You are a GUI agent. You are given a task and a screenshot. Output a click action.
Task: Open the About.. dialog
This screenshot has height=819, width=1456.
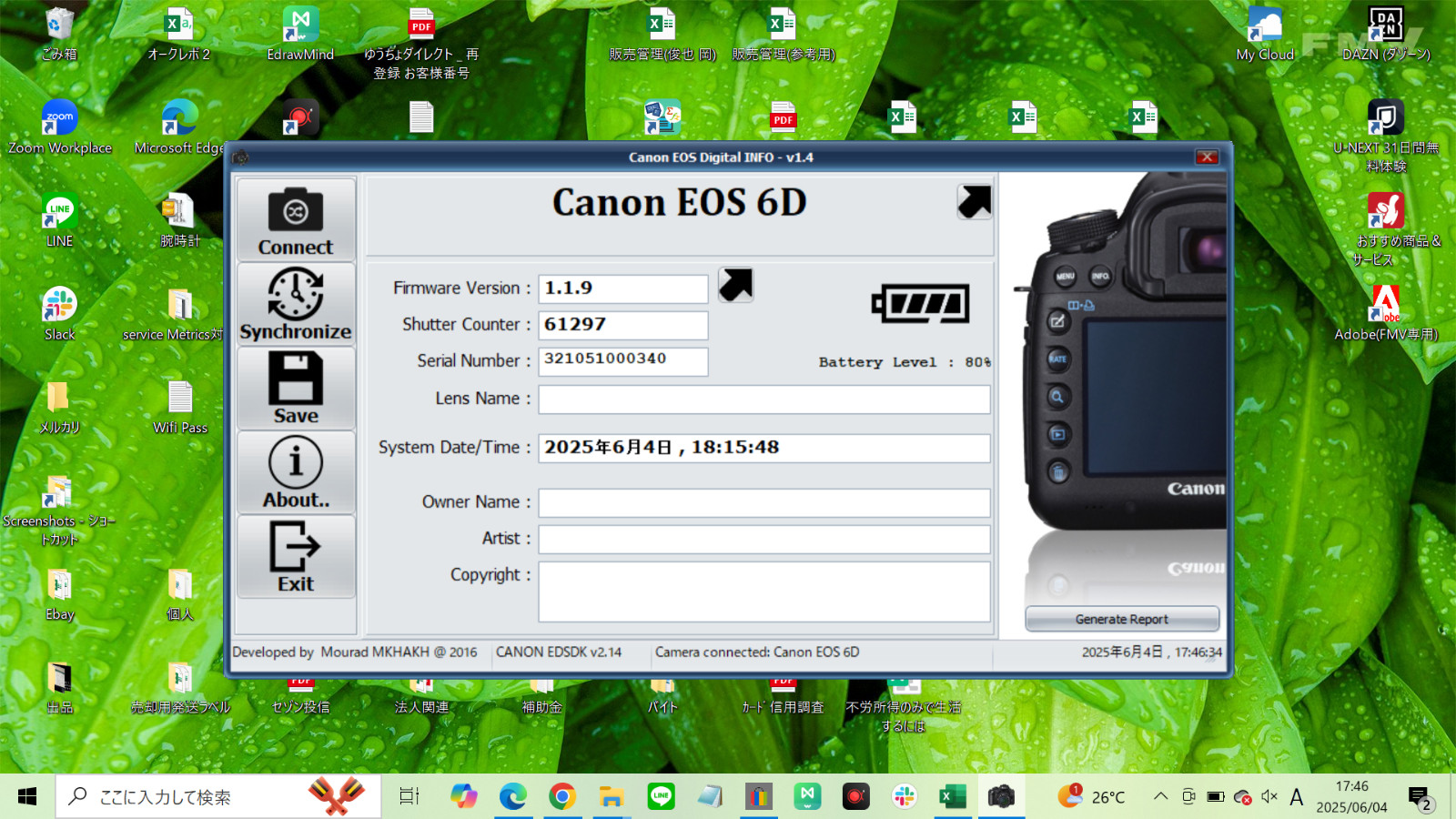(x=296, y=473)
